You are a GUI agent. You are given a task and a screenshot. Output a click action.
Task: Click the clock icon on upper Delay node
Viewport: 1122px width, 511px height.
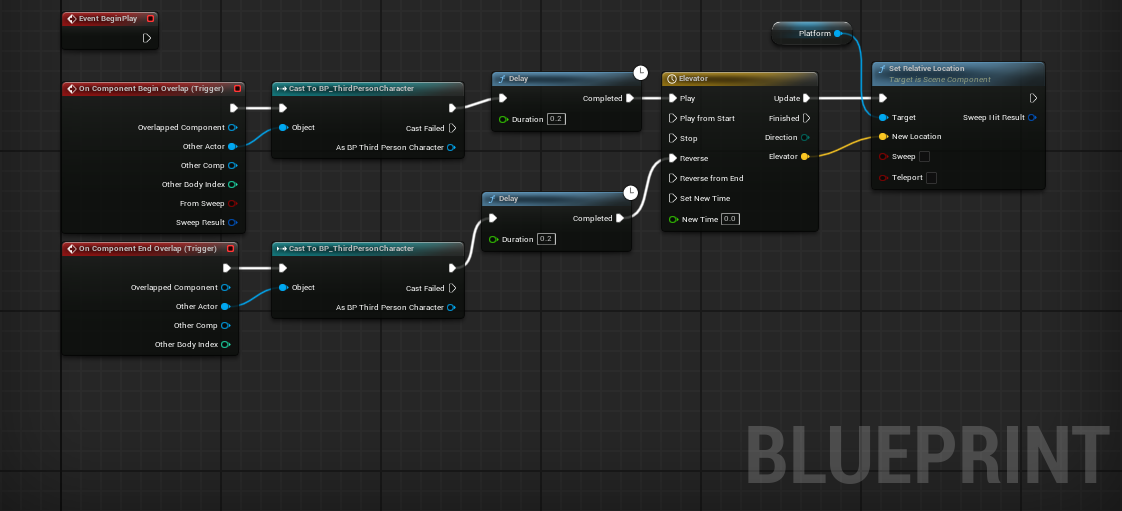click(641, 73)
